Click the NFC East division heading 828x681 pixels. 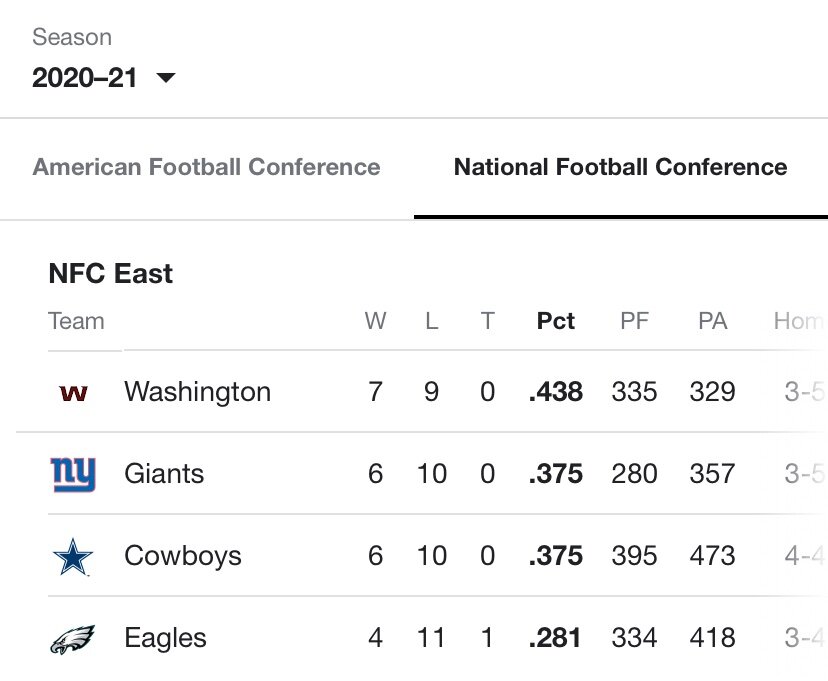pyautogui.click(x=110, y=273)
